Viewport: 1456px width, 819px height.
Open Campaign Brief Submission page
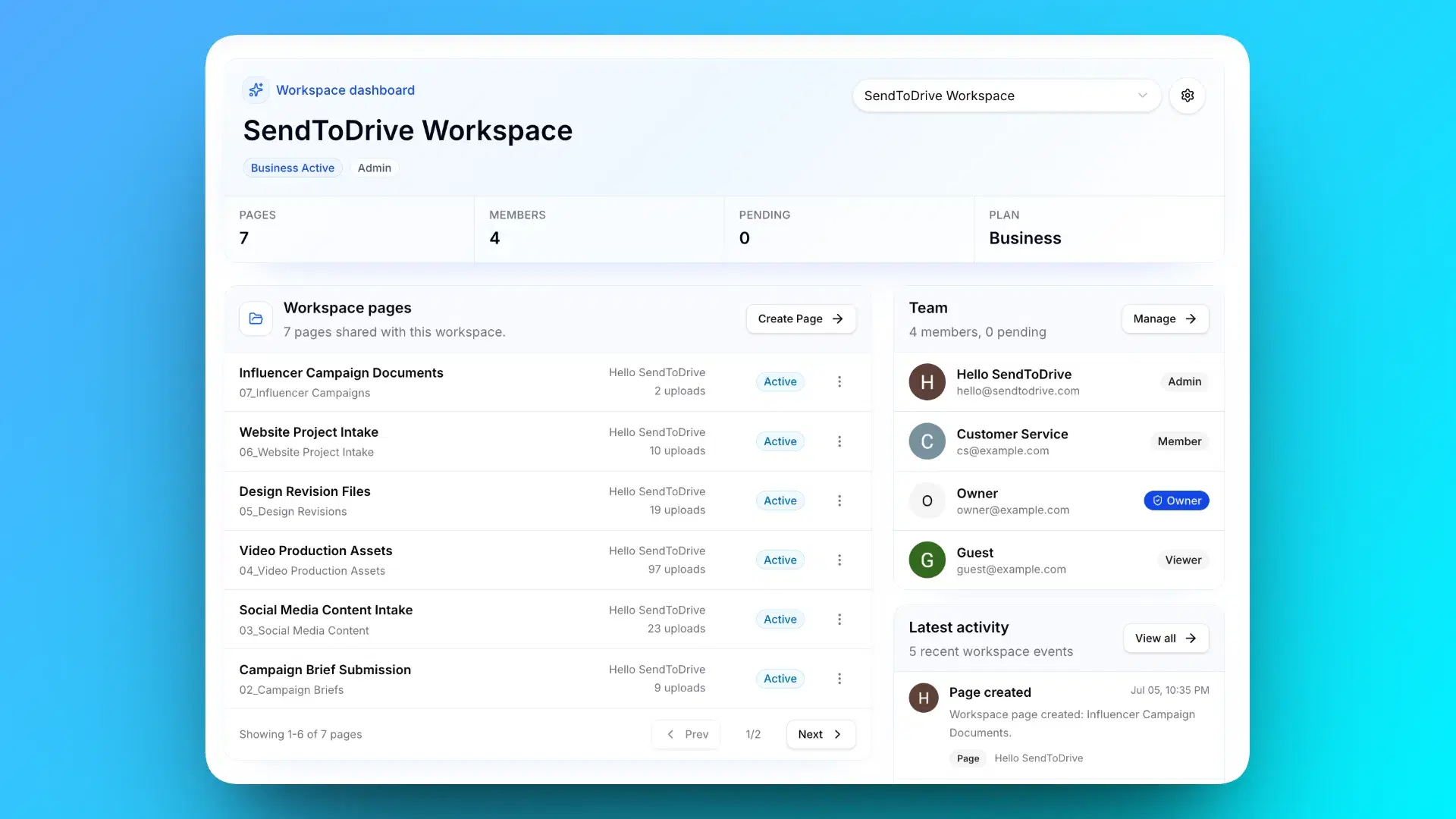tap(325, 670)
